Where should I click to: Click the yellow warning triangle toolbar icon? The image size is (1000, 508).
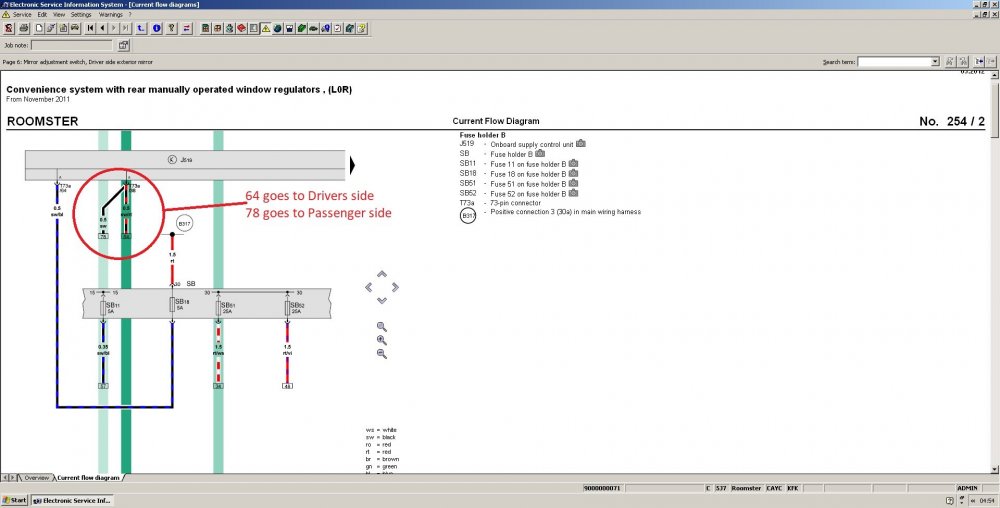coord(265,28)
